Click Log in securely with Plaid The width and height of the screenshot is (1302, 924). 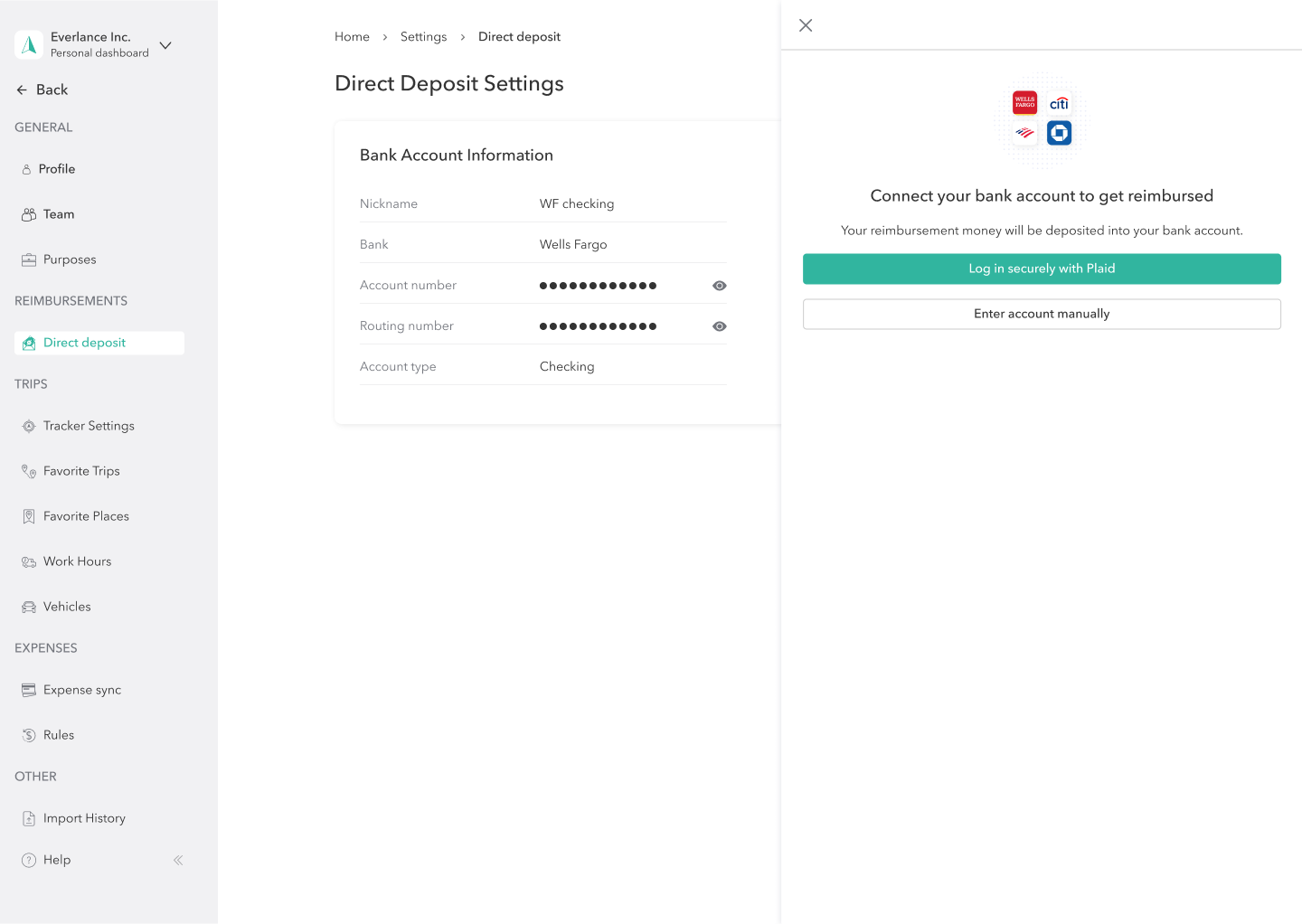pyautogui.click(x=1042, y=269)
